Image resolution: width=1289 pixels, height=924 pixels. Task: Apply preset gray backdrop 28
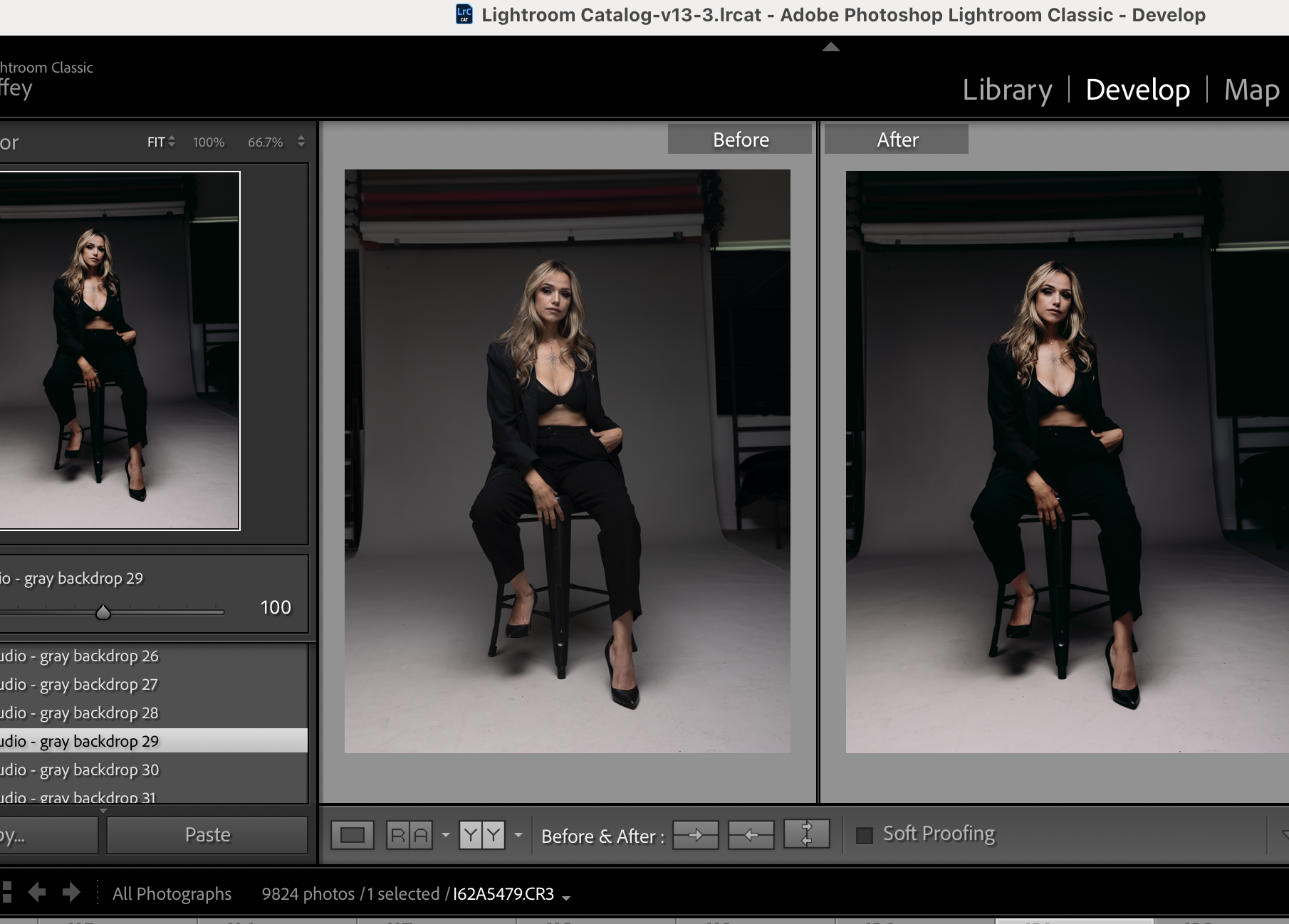tap(154, 713)
